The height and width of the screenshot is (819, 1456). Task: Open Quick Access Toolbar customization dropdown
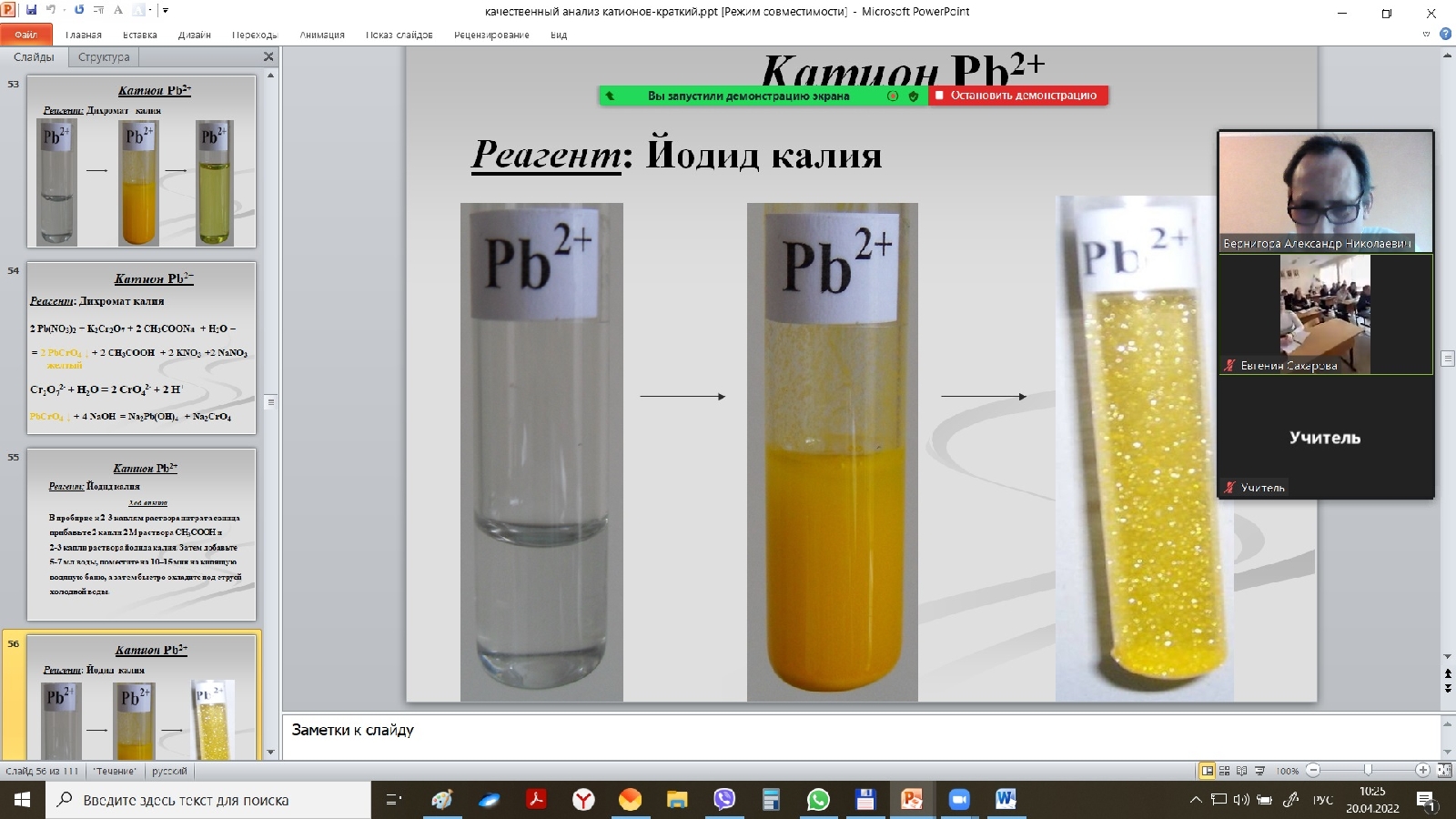tap(165, 9)
